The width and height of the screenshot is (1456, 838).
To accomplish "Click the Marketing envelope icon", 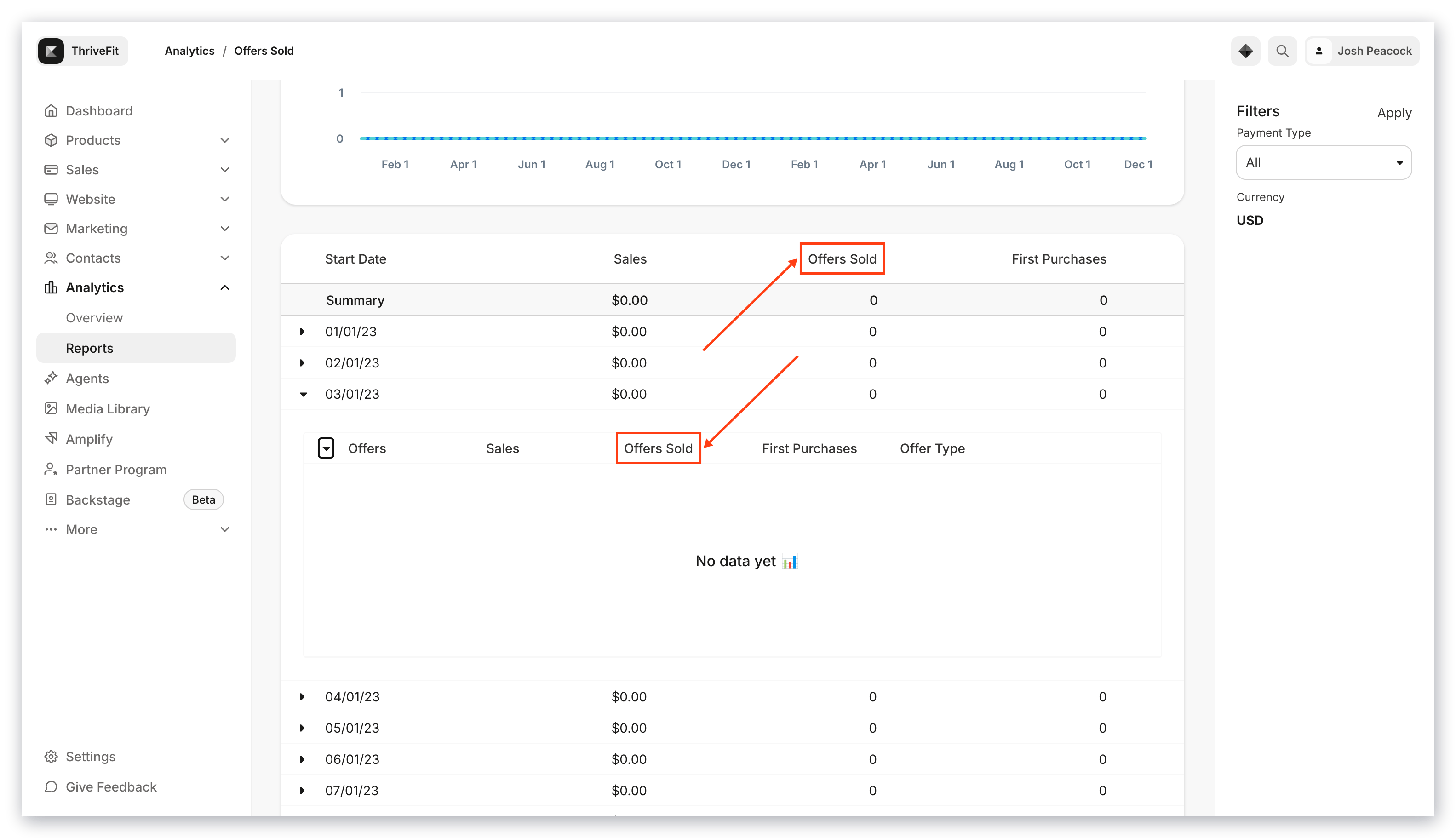I will point(51,228).
